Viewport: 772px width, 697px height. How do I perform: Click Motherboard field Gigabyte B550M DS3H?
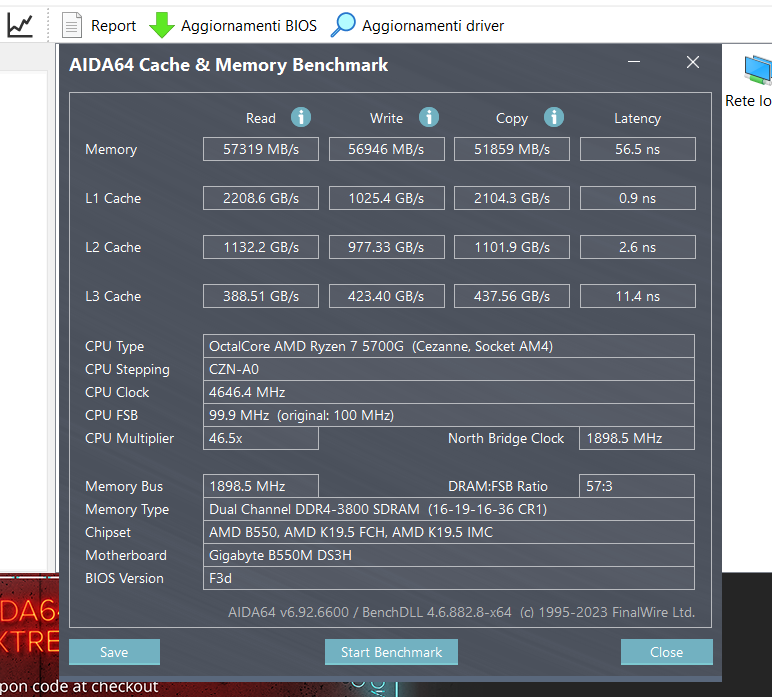(x=449, y=555)
